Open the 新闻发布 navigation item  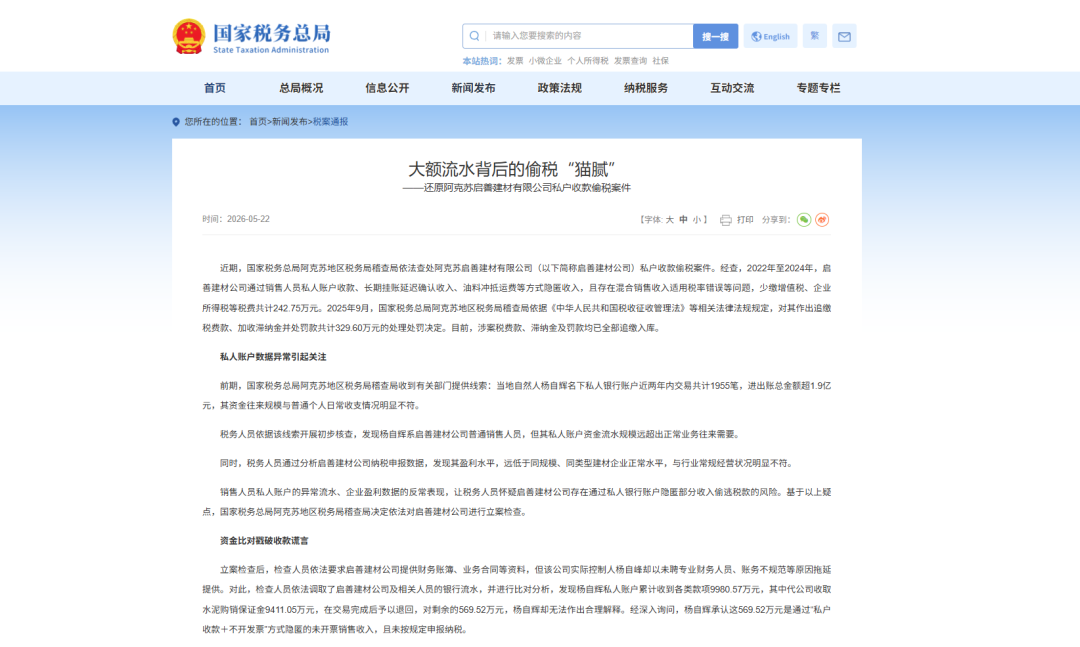tap(473, 88)
